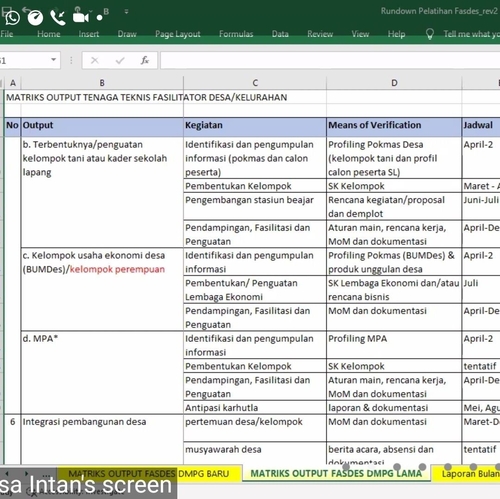
Task: Switch to the Insert ribbon tab
Action: pos(89,34)
